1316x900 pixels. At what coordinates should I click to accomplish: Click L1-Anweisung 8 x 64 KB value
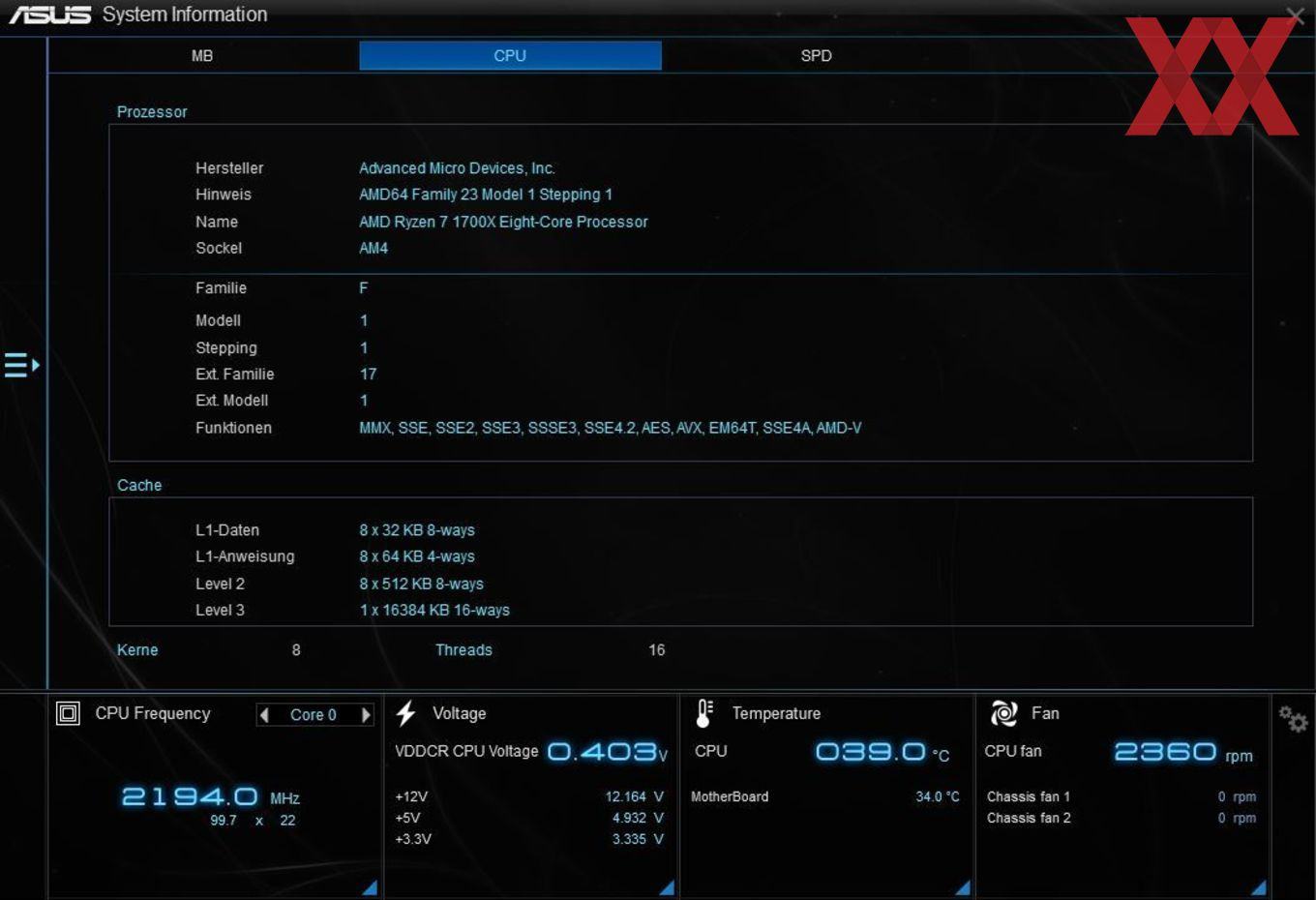(417, 556)
